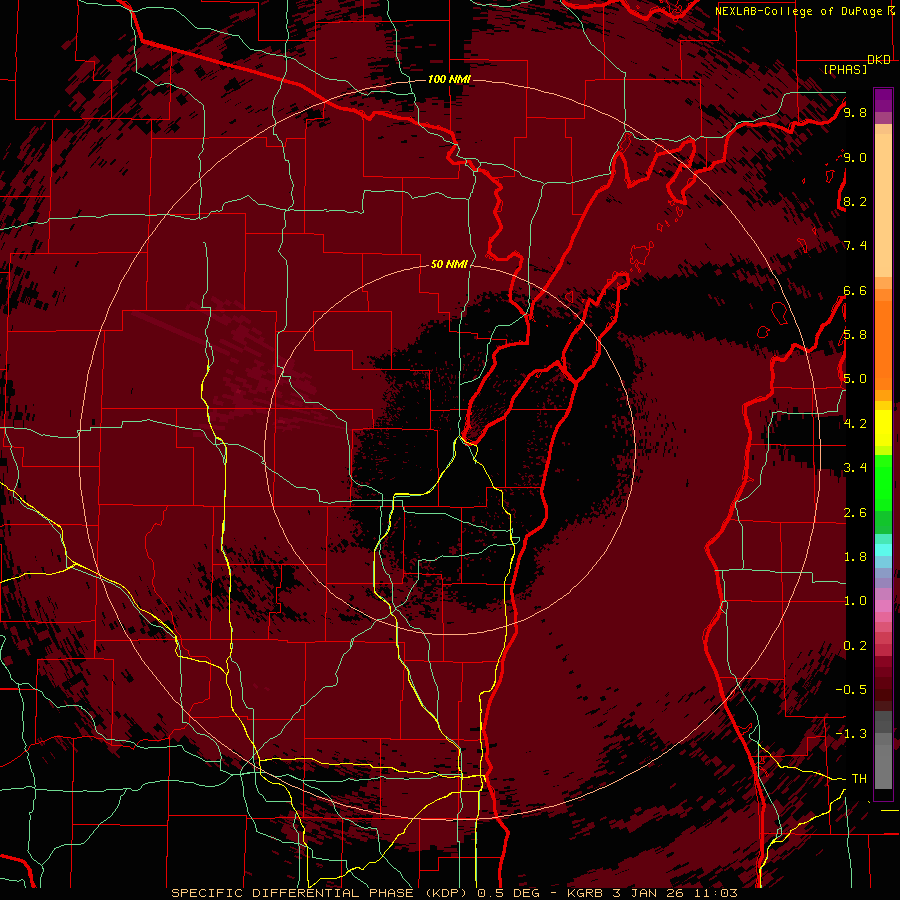Viewport: 900px width, 900px height.
Task: Click the (KDP) abbreviation in the caption
Action: click(x=448, y=893)
